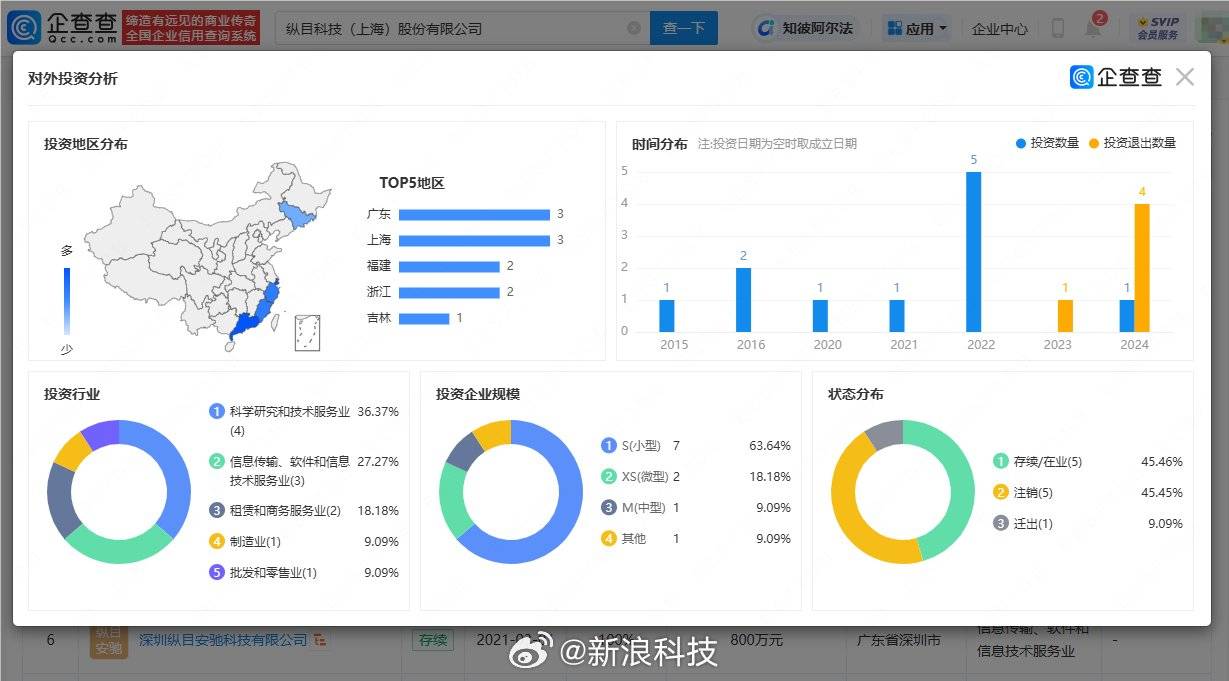
Task: Open 企业中心 menu item
Action: (x=999, y=29)
